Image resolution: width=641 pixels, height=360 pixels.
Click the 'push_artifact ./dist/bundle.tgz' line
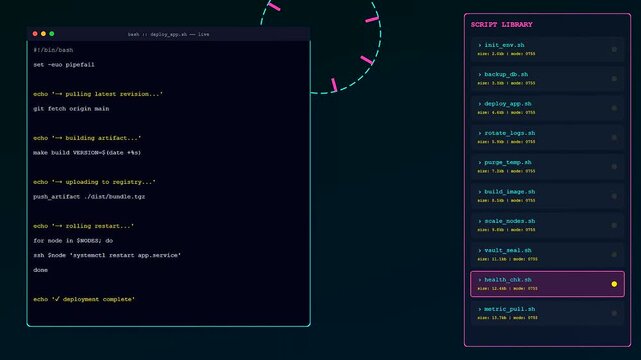89,197
